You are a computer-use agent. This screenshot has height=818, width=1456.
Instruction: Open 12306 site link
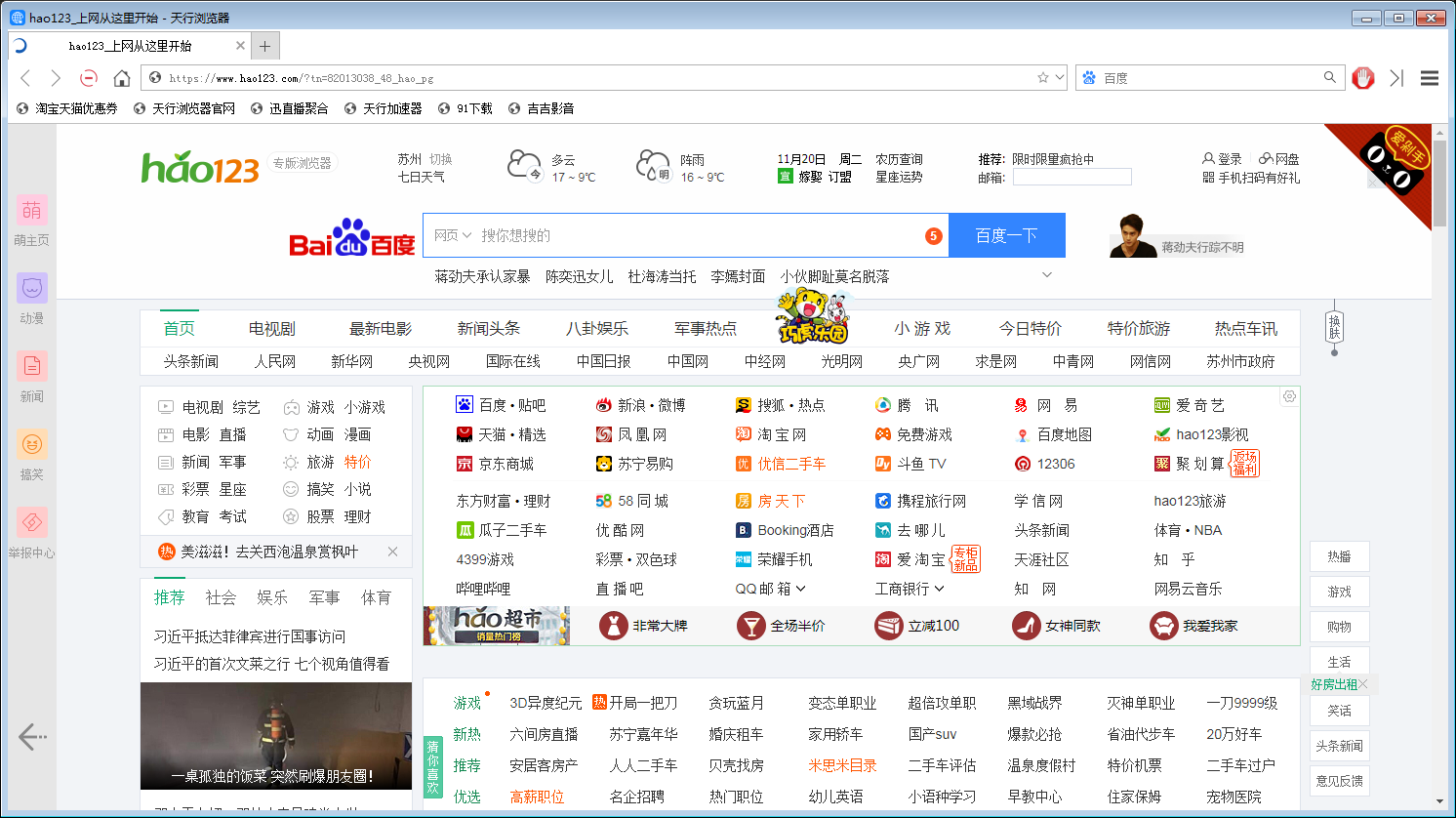(1045, 464)
